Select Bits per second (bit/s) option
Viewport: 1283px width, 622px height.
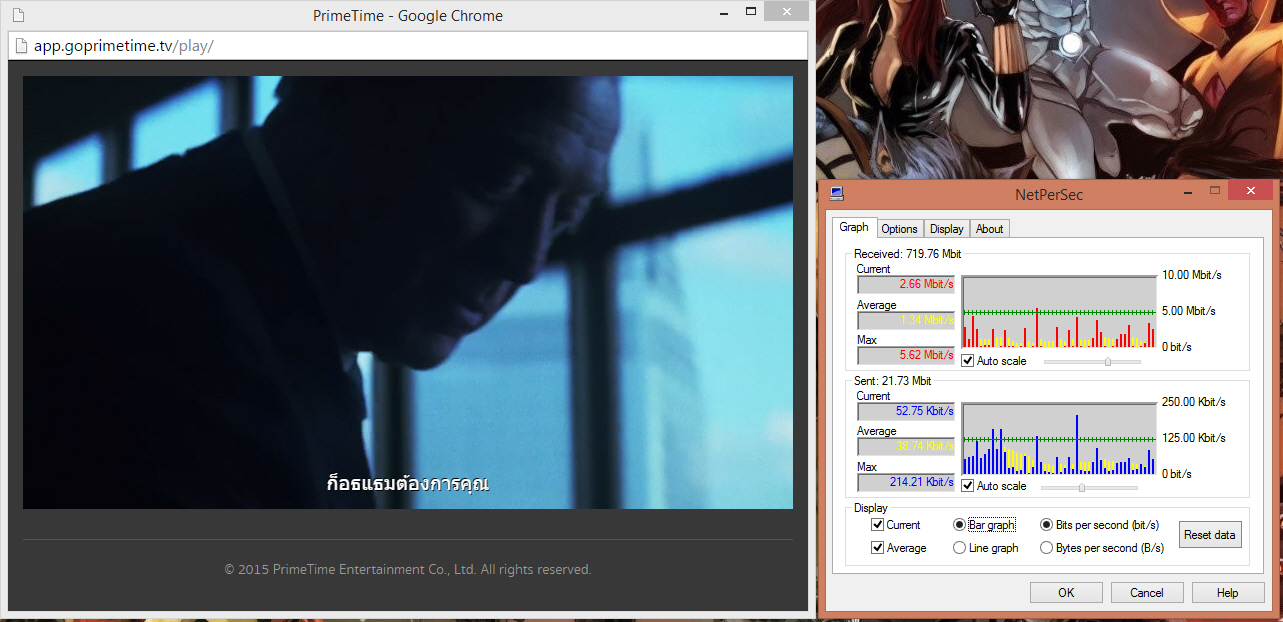pyautogui.click(x=1100, y=525)
